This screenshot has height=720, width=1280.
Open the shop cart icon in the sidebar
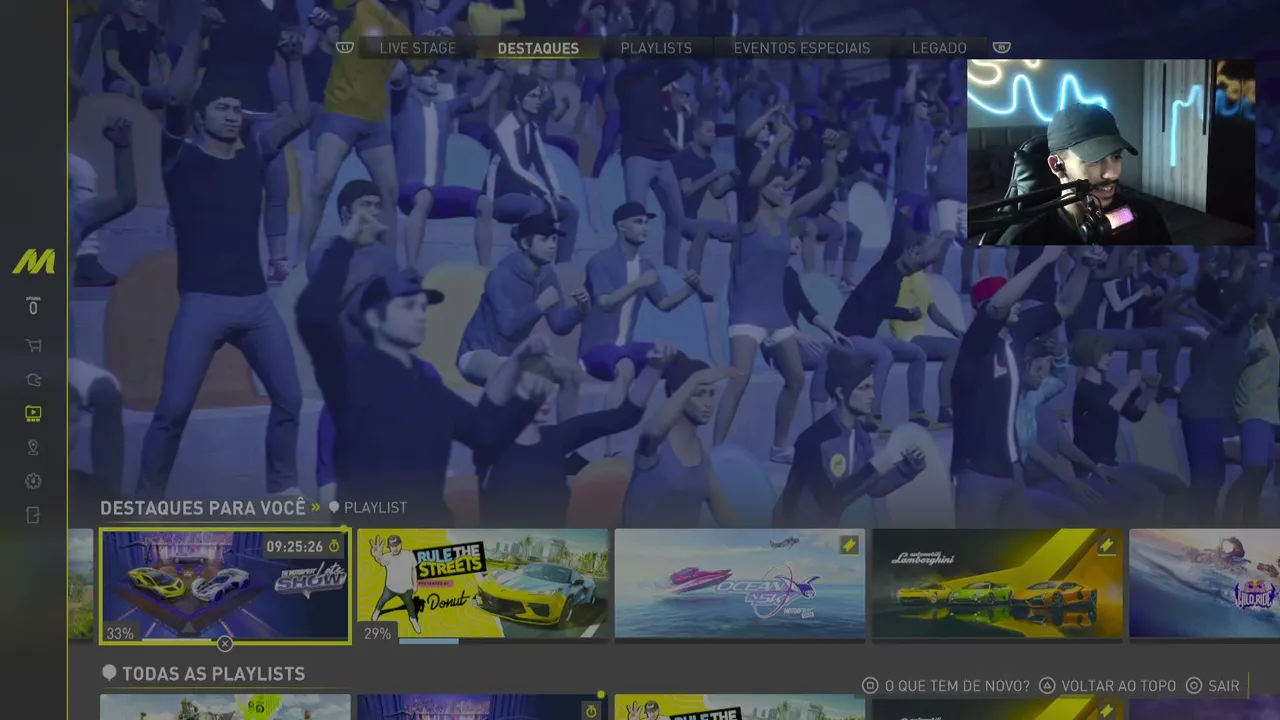pyautogui.click(x=33, y=346)
